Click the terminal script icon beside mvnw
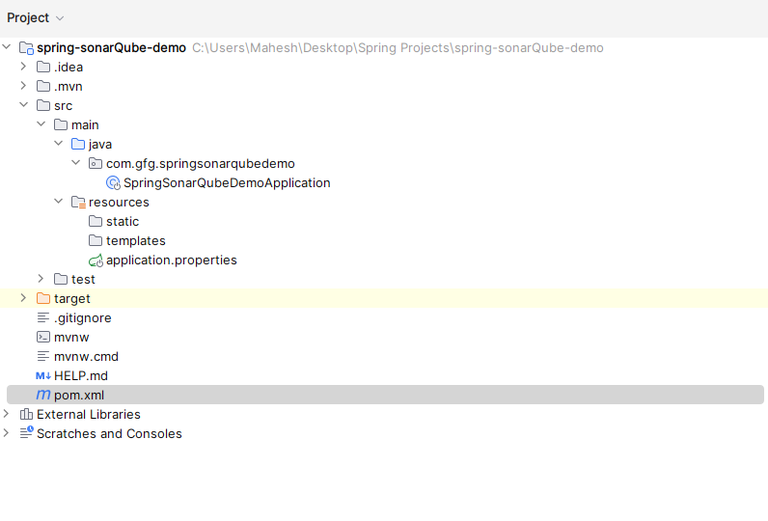The width and height of the screenshot is (768, 521). point(43,337)
